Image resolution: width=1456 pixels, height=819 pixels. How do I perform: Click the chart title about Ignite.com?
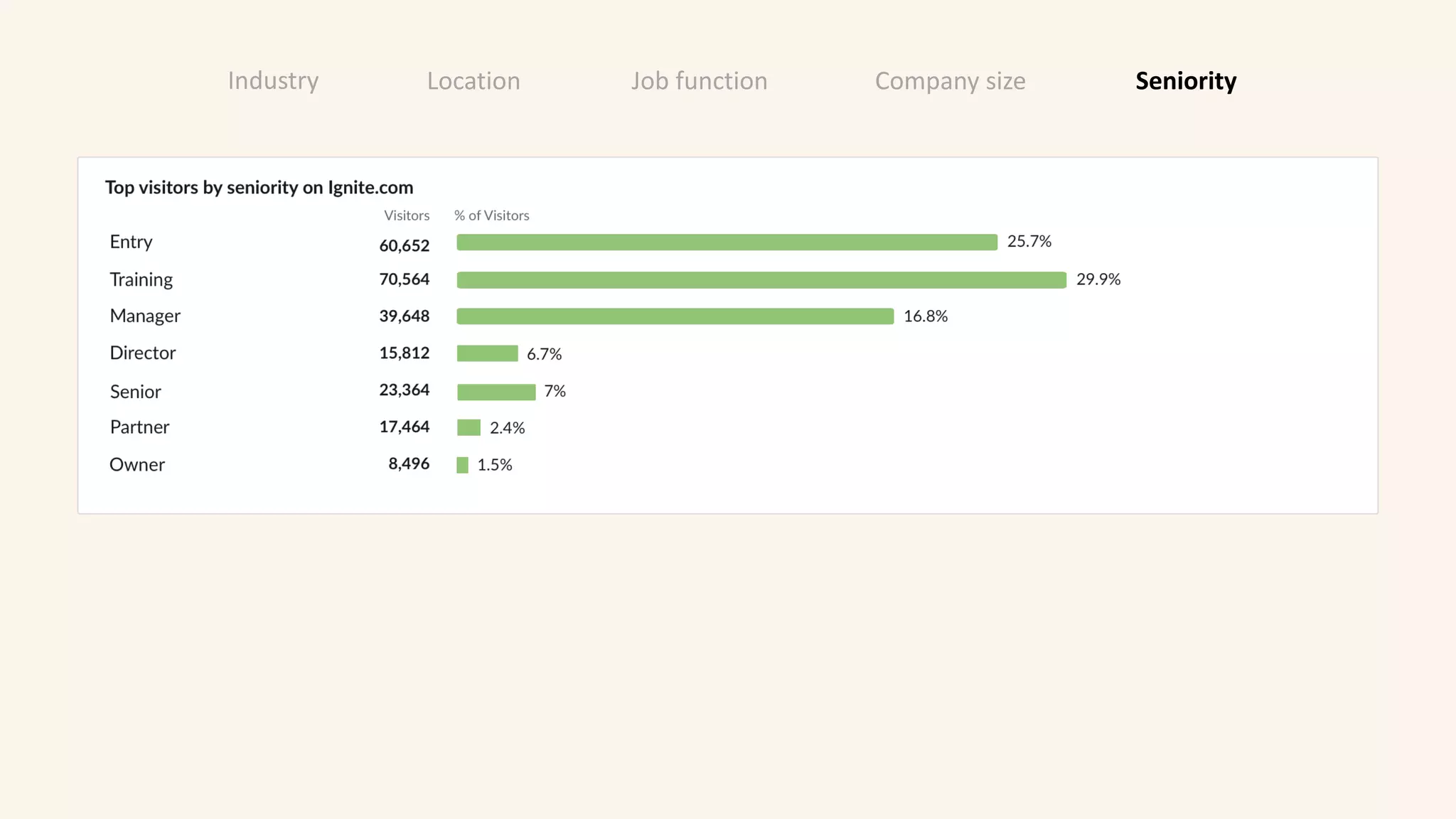coord(259,188)
